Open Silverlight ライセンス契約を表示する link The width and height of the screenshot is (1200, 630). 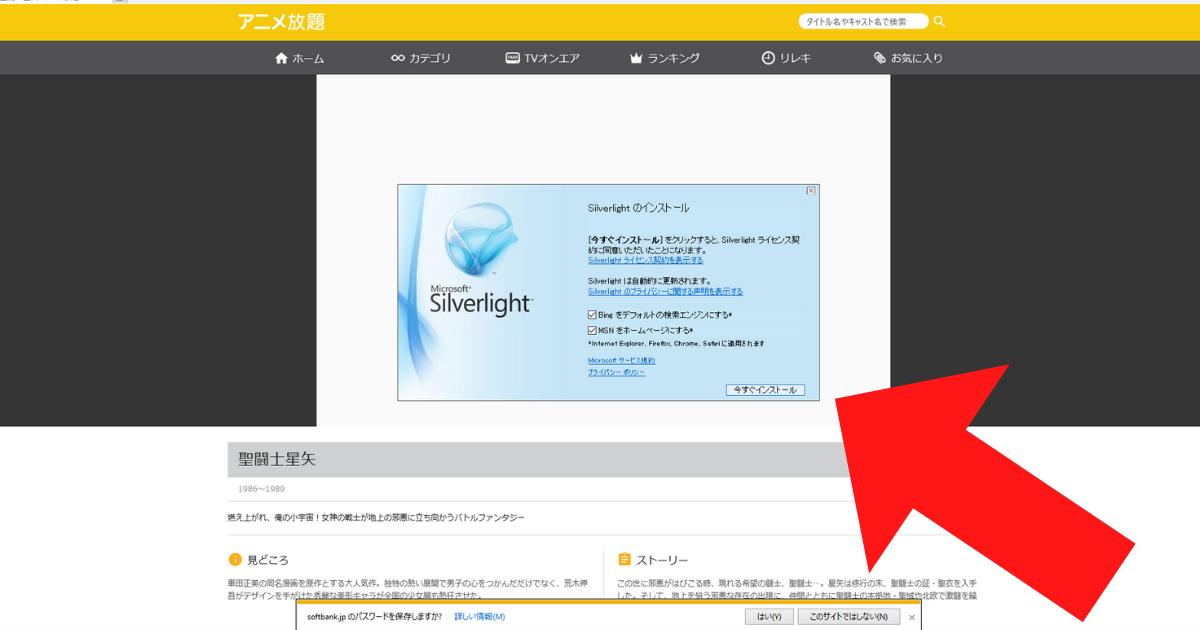(645, 260)
